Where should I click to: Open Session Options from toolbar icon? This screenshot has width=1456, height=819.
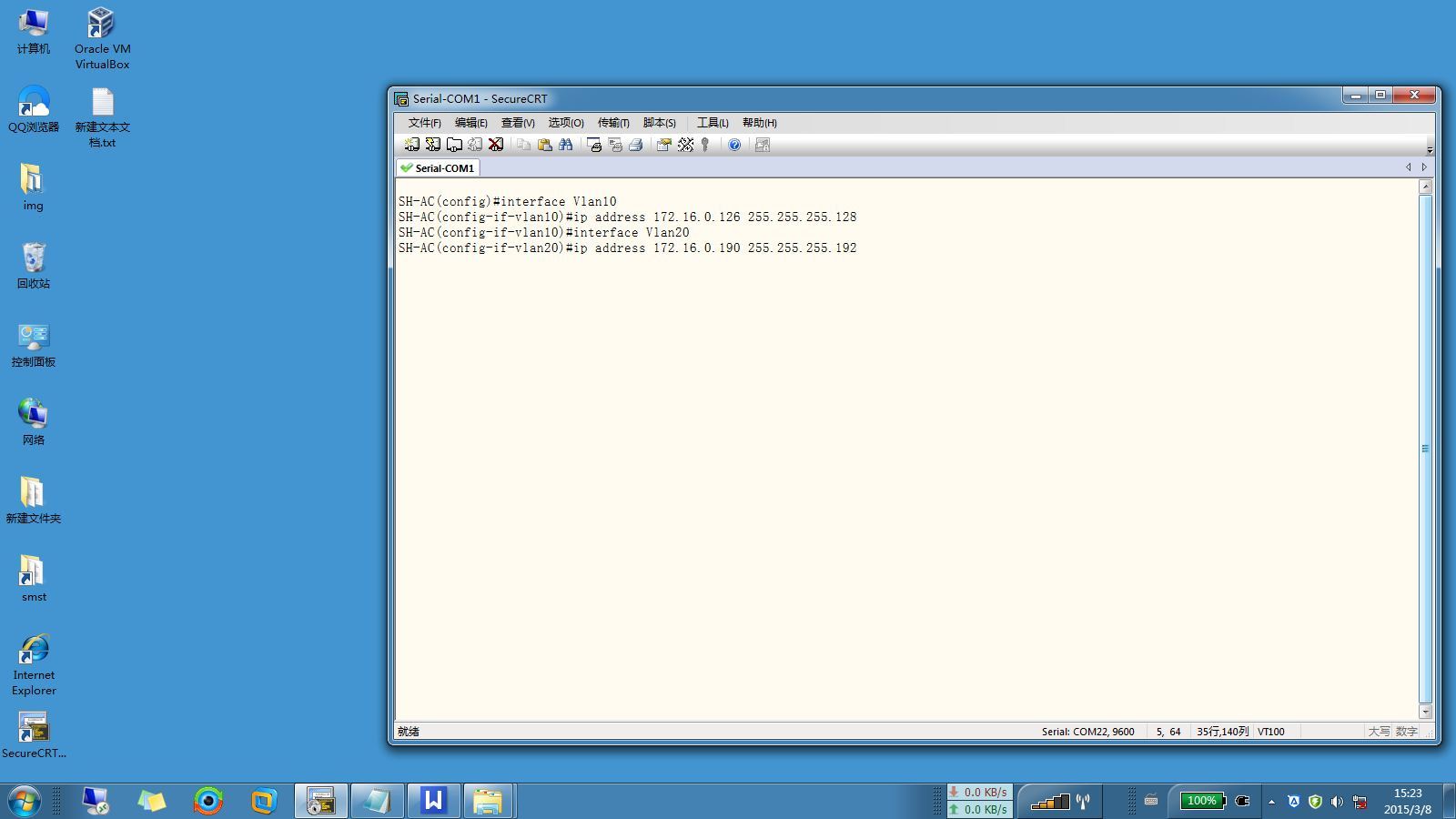coord(664,145)
